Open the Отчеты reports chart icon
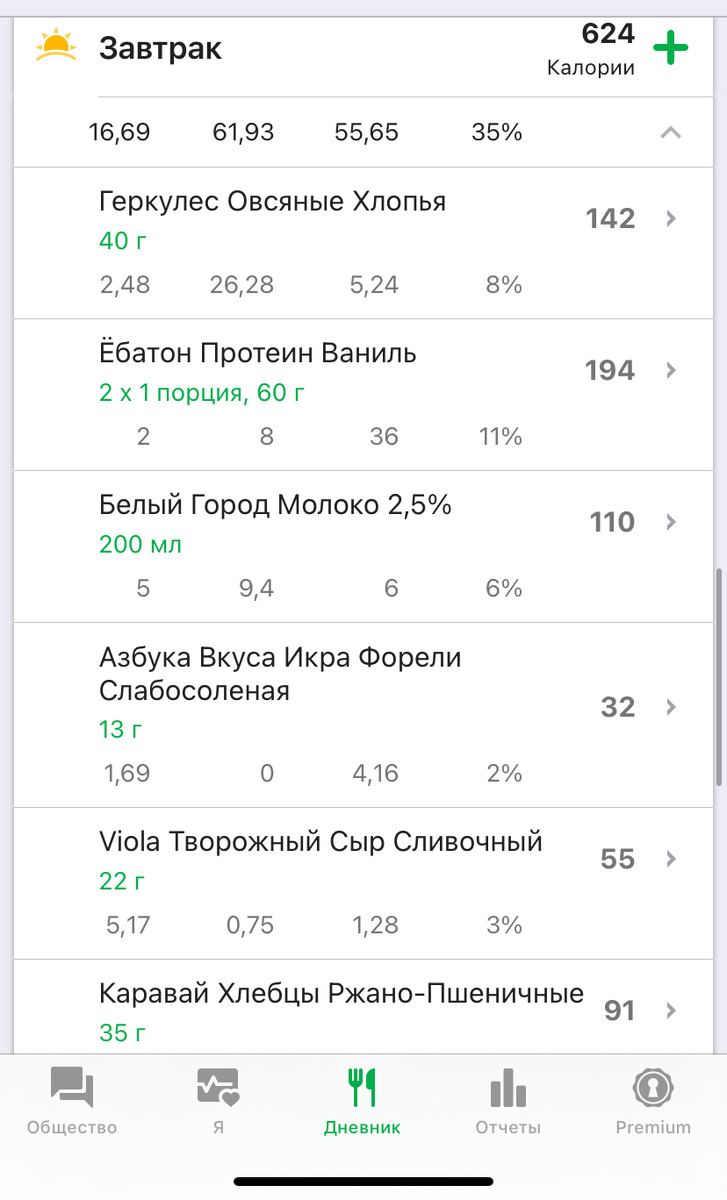This screenshot has height=1200, width=727. click(508, 1087)
